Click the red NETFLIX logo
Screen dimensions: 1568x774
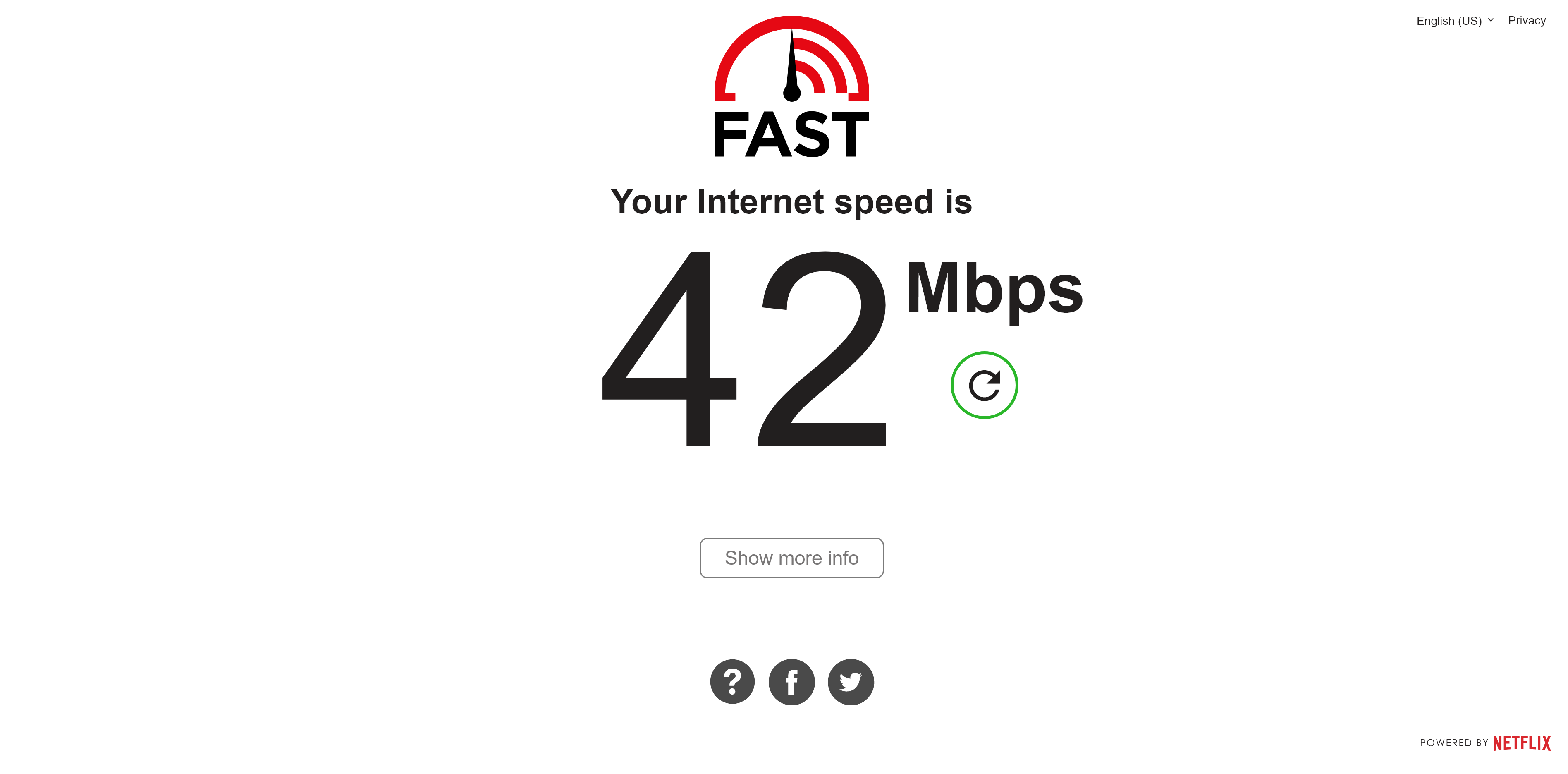point(1522,743)
